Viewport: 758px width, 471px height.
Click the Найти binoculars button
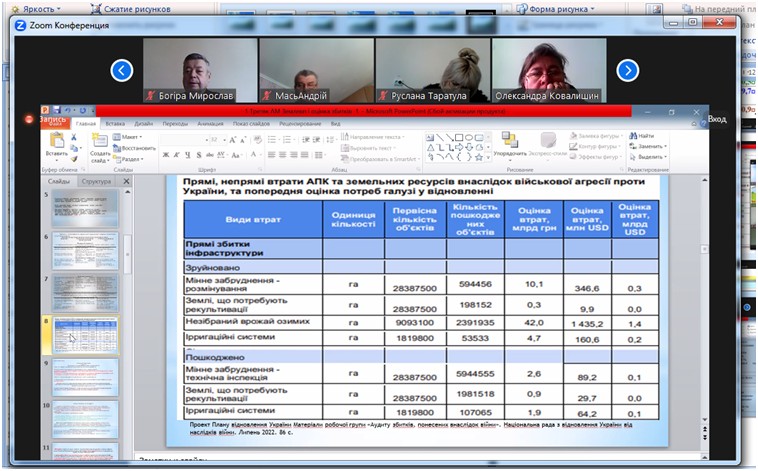tap(642, 136)
